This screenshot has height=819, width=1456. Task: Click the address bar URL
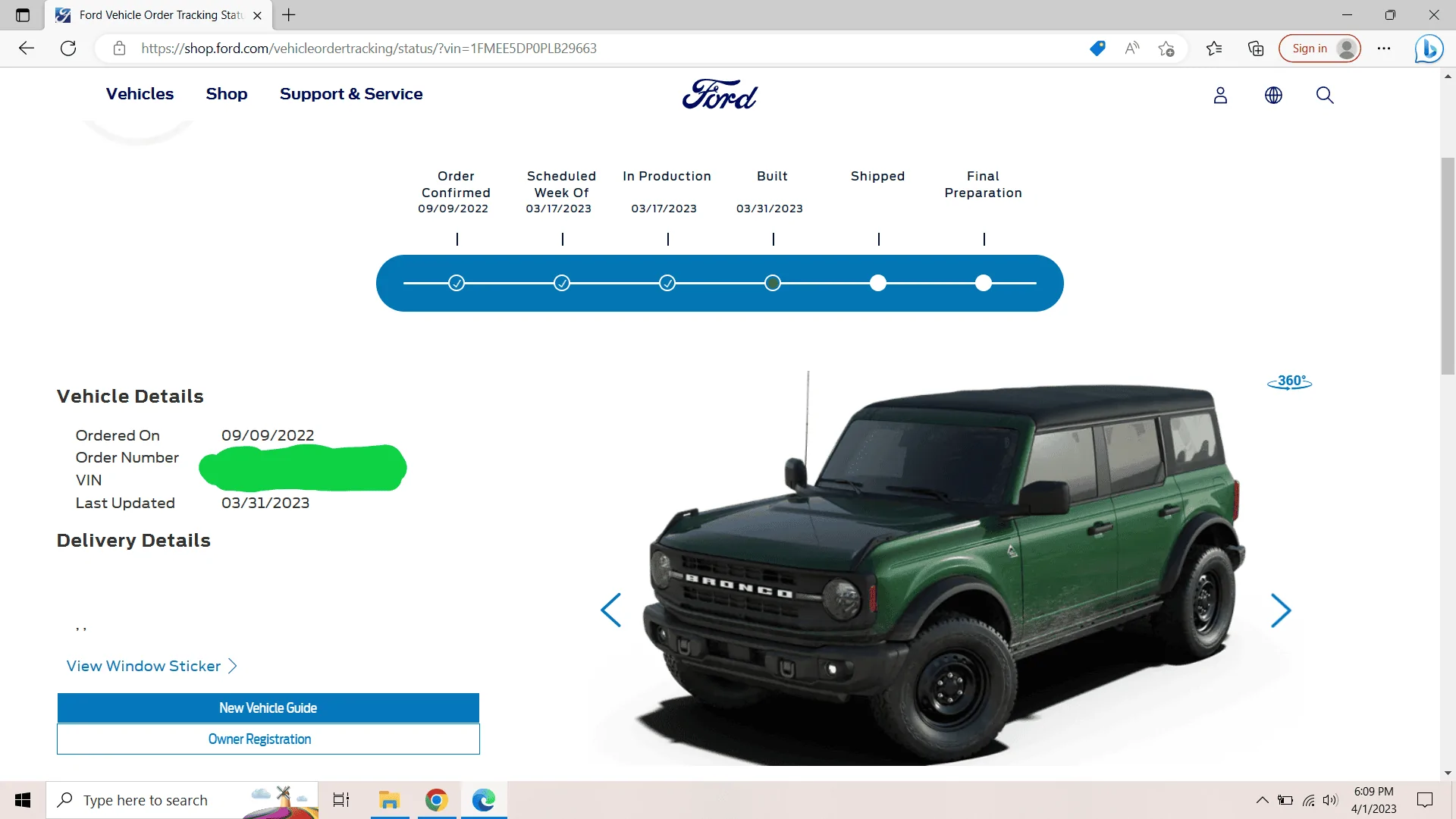pos(369,49)
